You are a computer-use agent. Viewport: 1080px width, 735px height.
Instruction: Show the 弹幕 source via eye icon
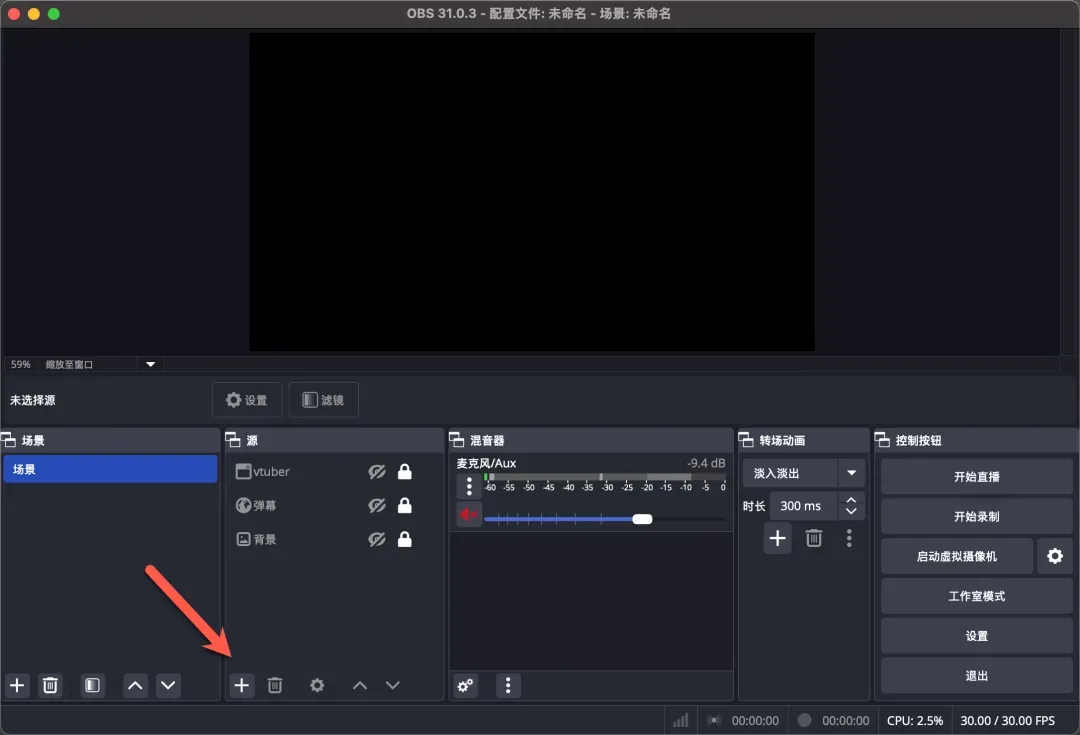377,506
